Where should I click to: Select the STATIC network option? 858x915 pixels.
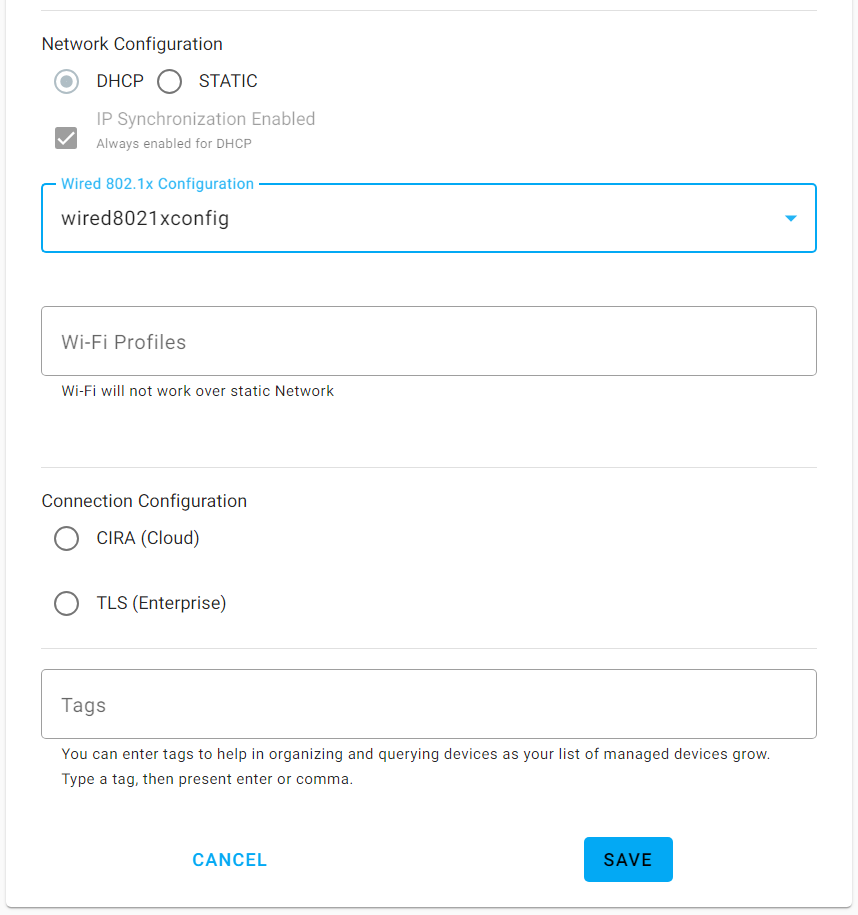pyautogui.click(x=169, y=81)
